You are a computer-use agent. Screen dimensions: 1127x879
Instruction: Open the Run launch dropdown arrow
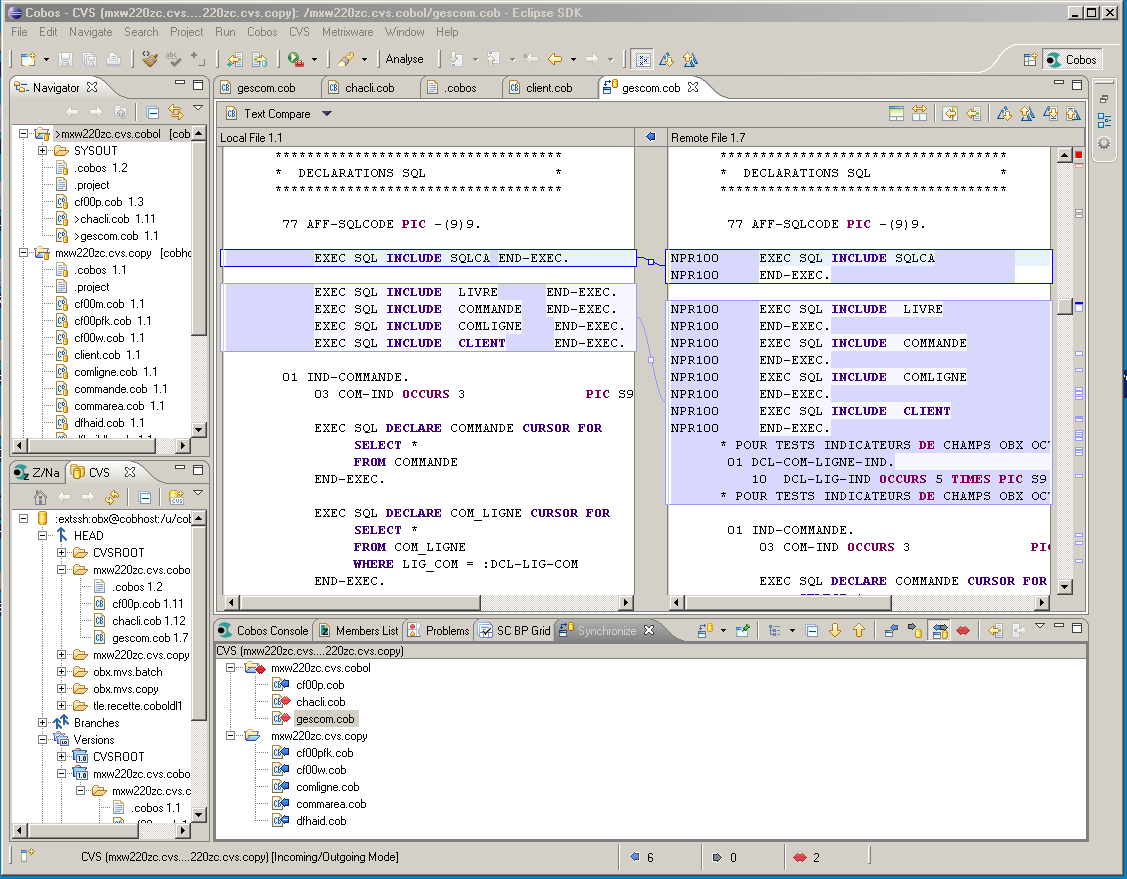314,60
